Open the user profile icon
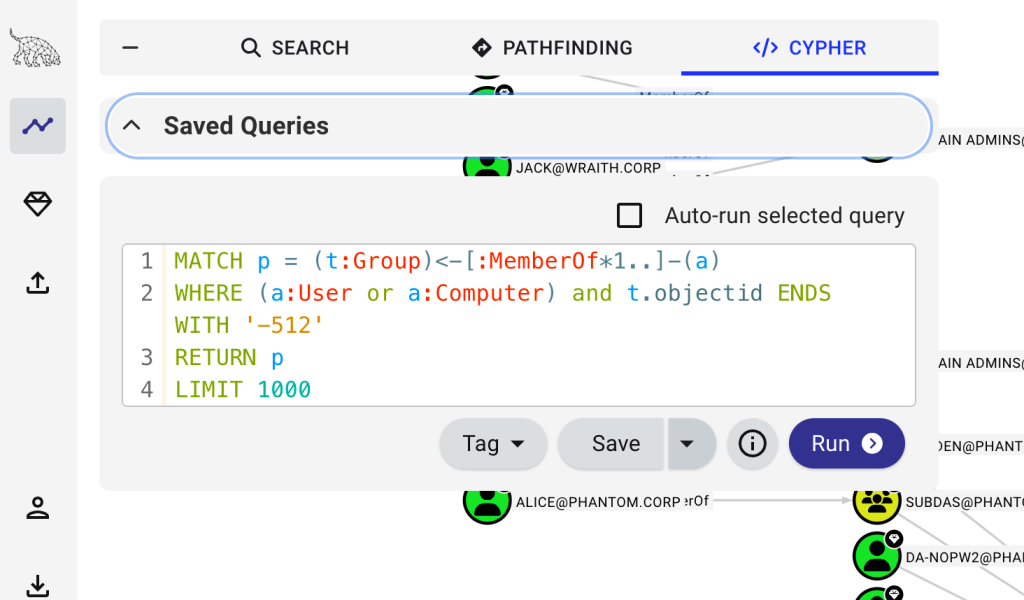 coord(38,508)
